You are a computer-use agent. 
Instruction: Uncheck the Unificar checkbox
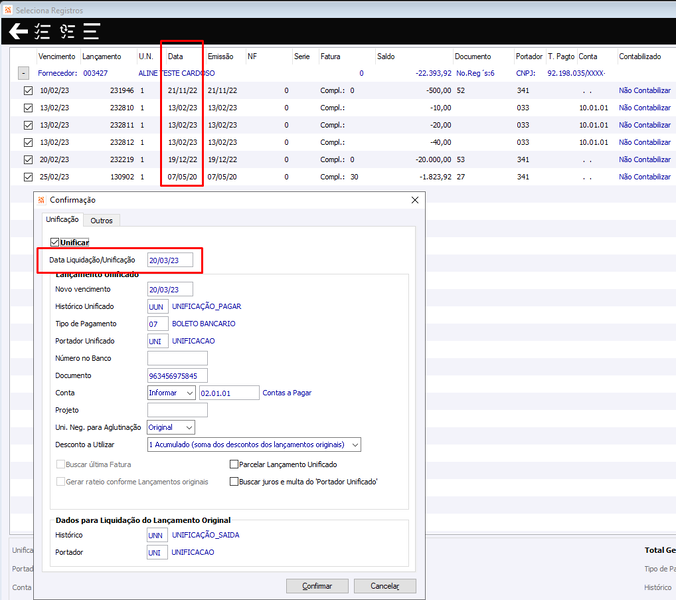[55, 242]
